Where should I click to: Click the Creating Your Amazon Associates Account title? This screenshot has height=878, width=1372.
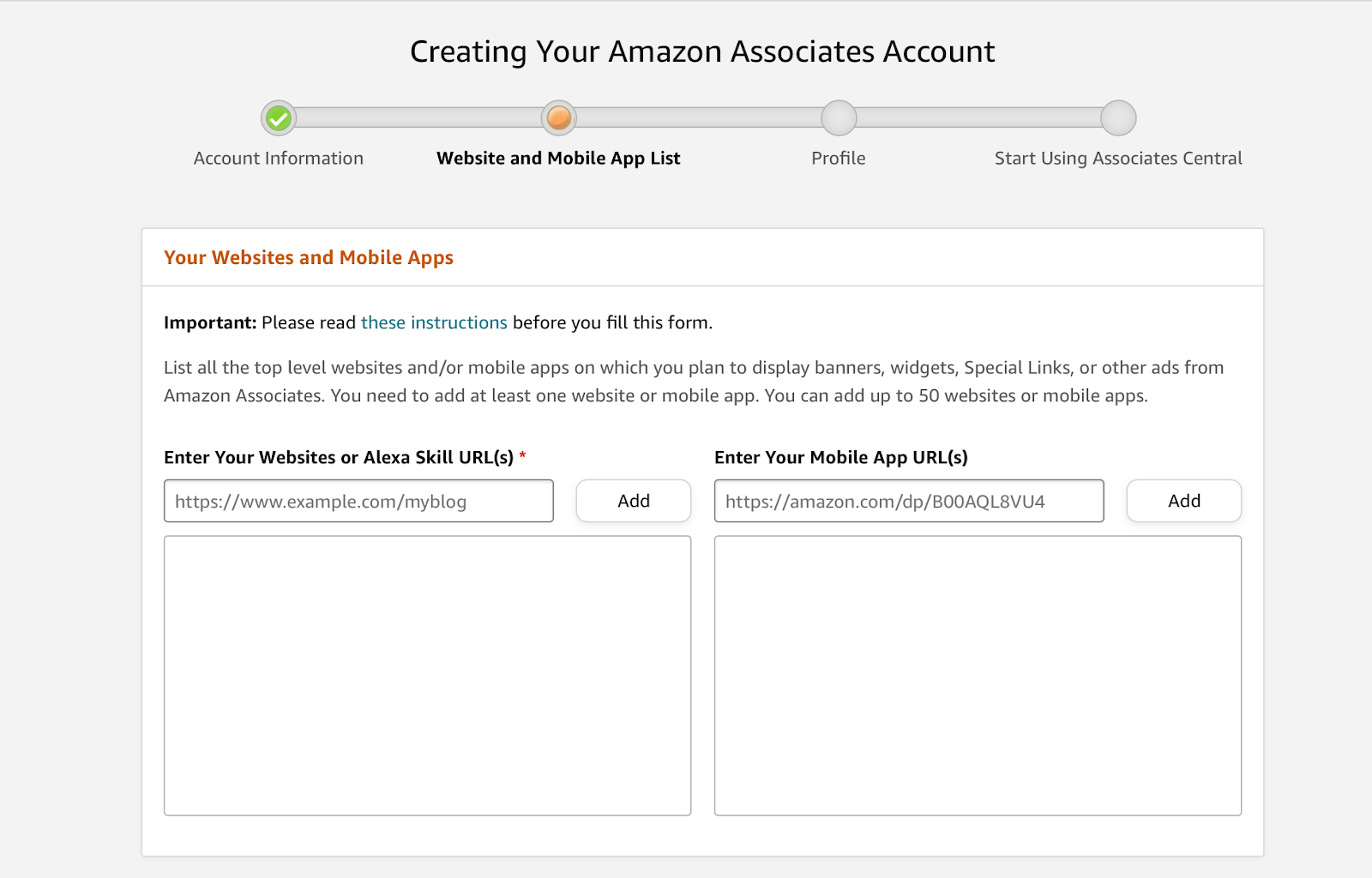(702, 51)
